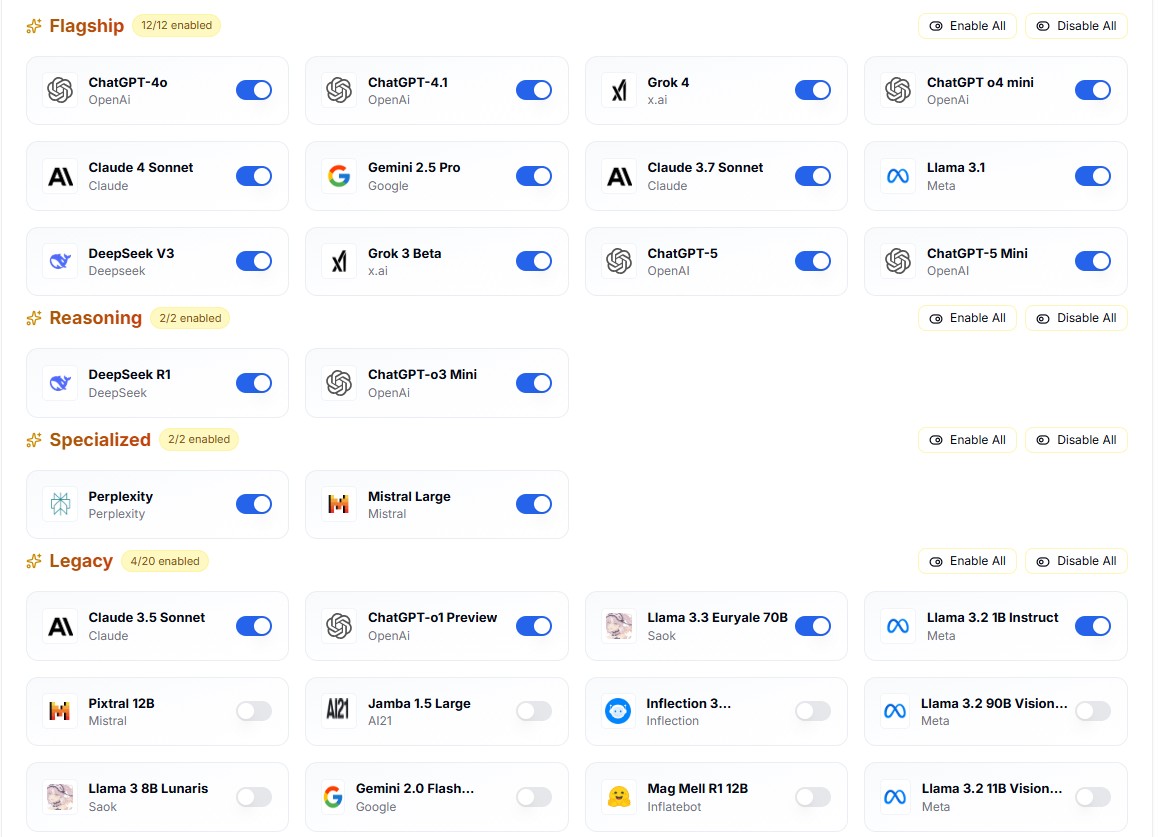The height and width of the screenshot is (837, 1164).
Task: Click Disable All in the Flagship section
Action: point(1076,26)
